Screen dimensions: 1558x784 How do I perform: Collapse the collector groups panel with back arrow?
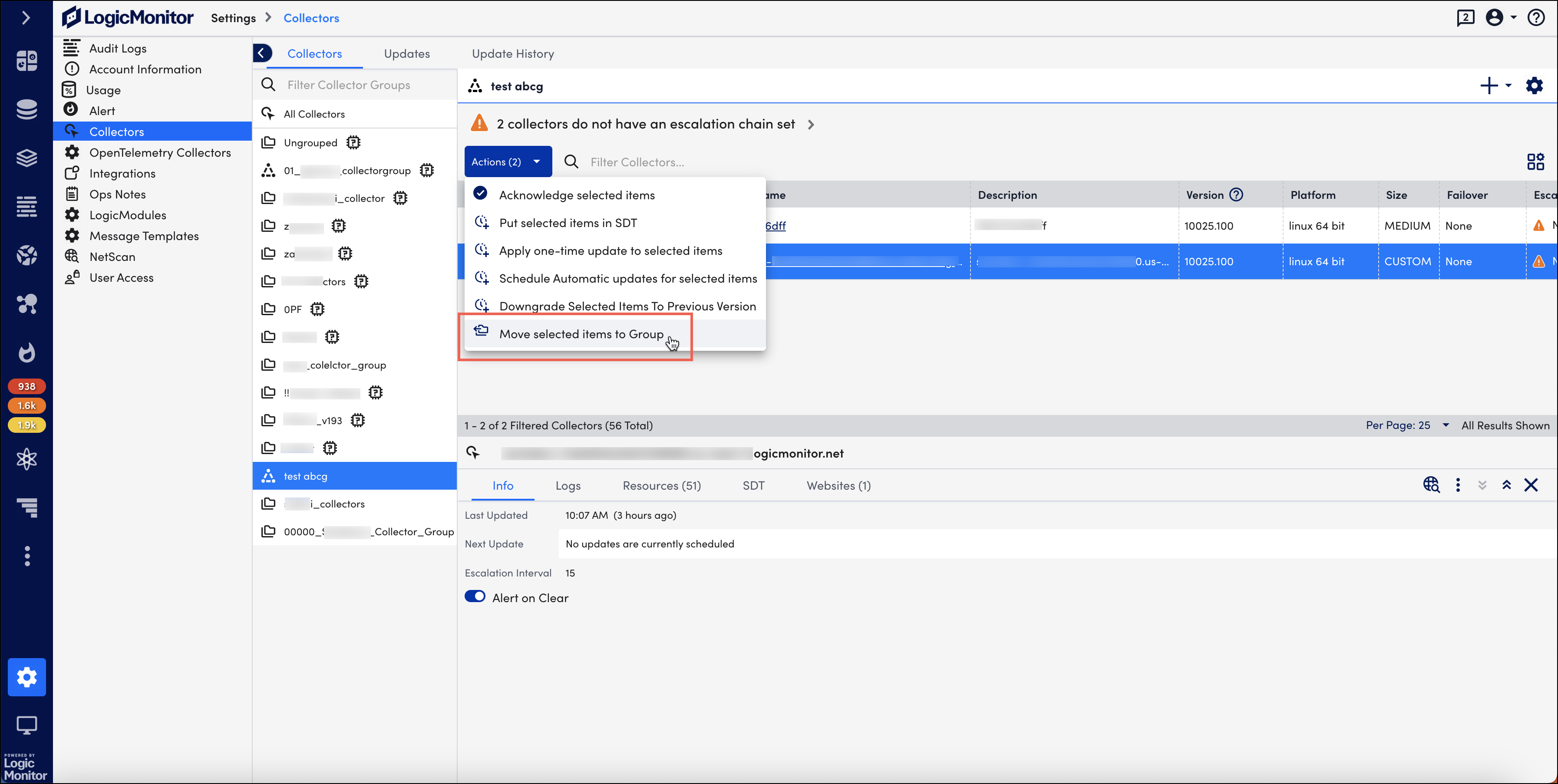(262, 53)
